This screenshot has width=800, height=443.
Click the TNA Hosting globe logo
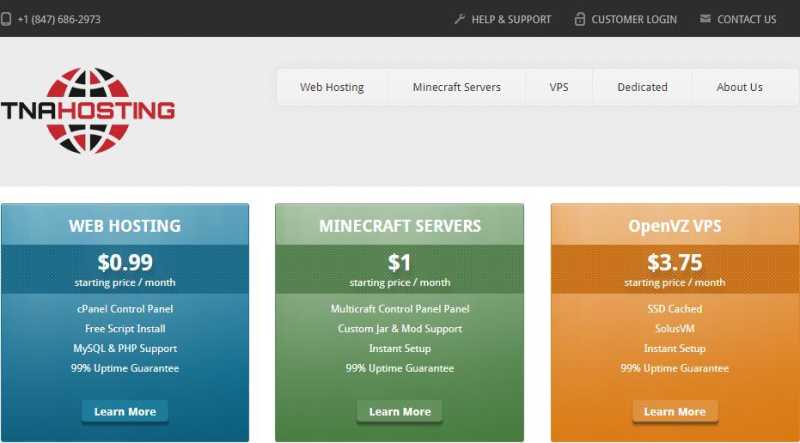pos(88,110)
